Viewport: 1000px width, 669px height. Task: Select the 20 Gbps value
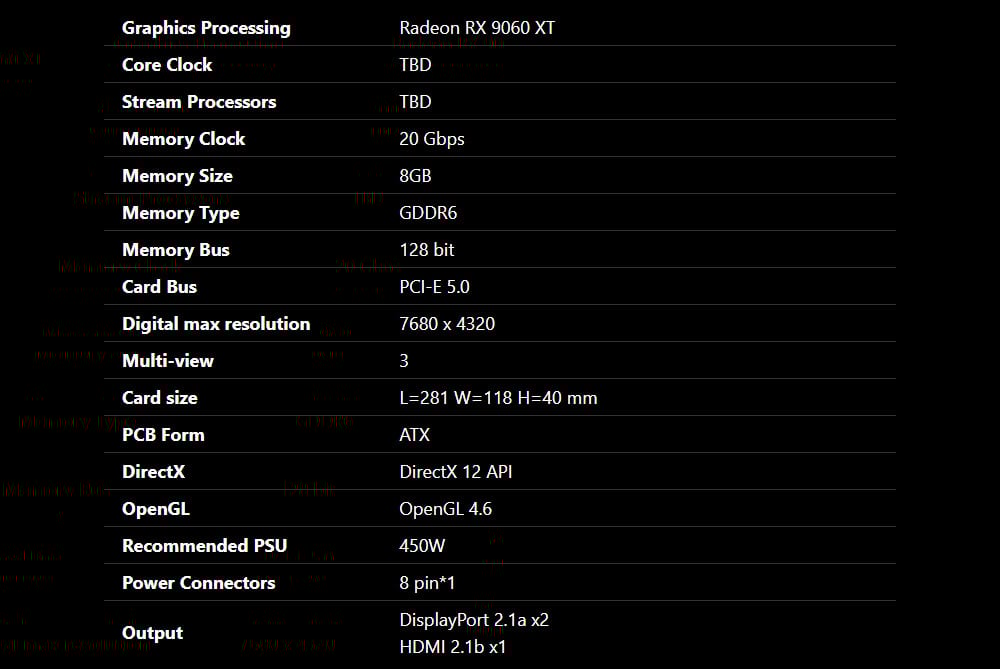tap(432, 139)
